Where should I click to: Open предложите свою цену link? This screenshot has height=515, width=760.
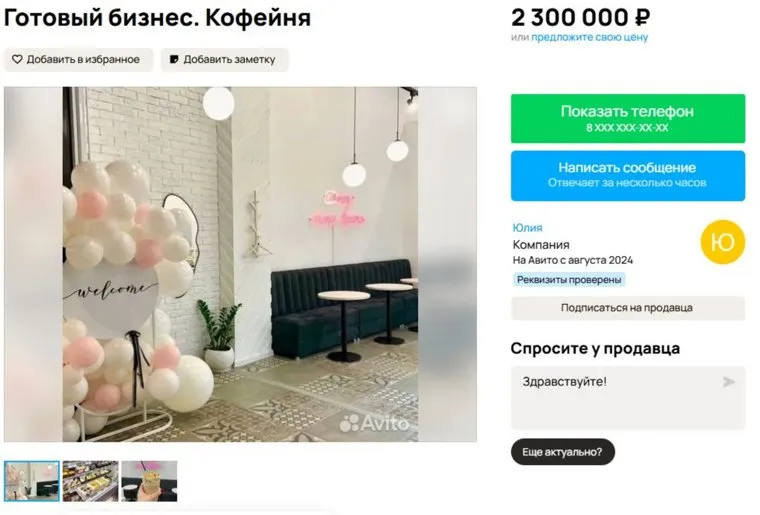pyautogui.click(x=589, y=37)
